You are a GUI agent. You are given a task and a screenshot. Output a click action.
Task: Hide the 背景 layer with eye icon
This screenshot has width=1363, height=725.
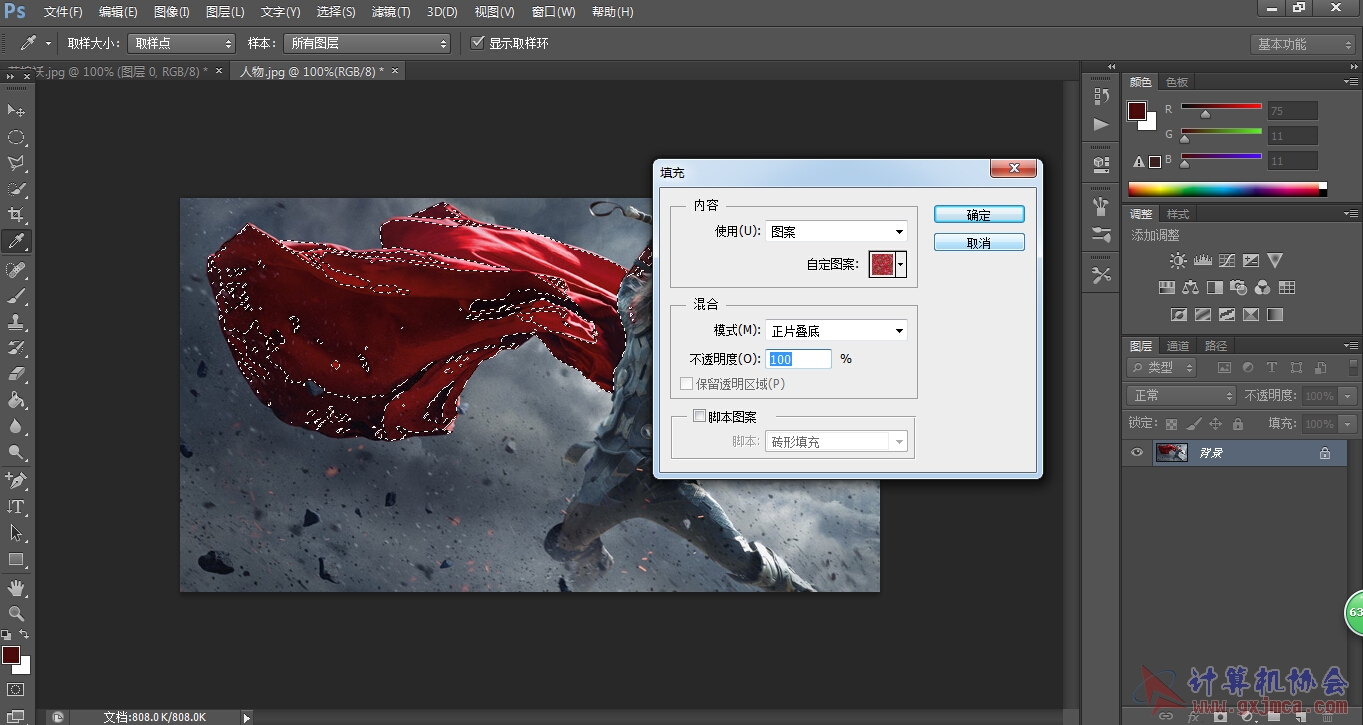(x=1137, y=453)
